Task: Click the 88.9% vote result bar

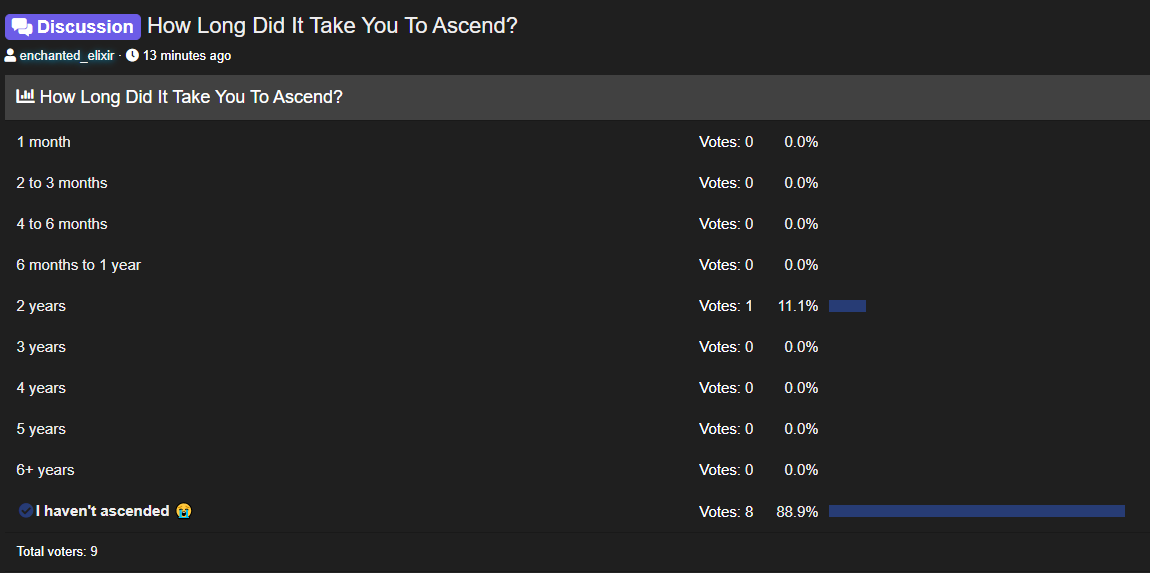Action: pyautogui.click(x=977, y=511)
